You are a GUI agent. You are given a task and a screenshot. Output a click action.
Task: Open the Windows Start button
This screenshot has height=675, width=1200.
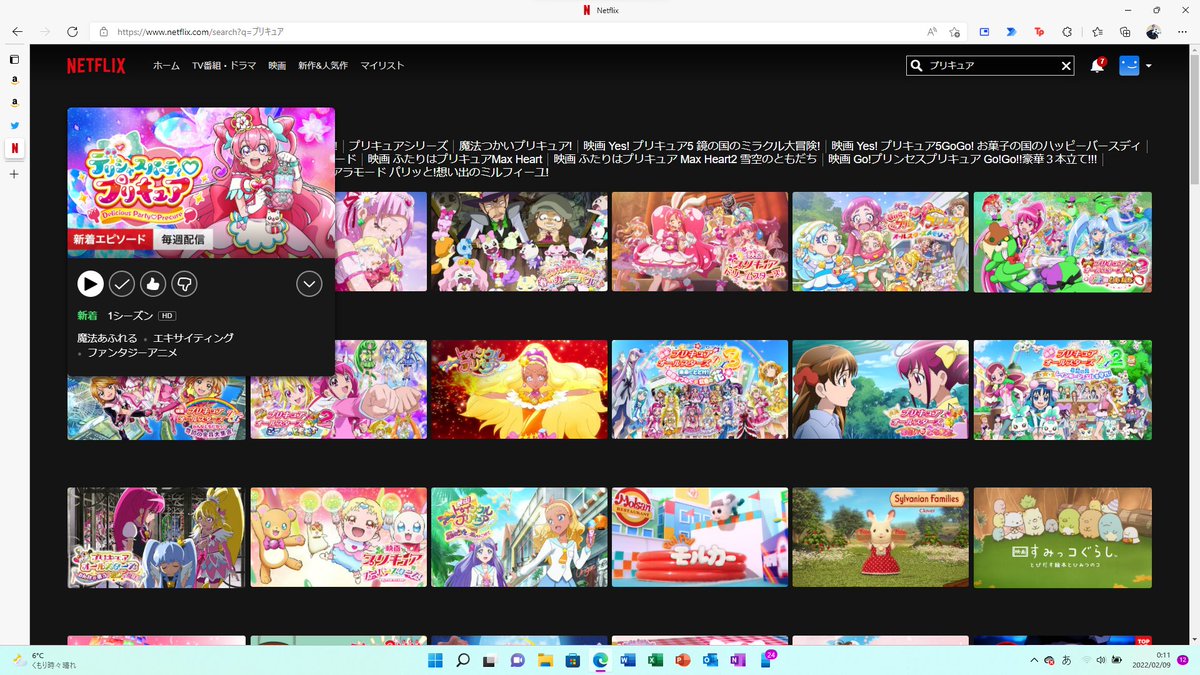point(435,660)
